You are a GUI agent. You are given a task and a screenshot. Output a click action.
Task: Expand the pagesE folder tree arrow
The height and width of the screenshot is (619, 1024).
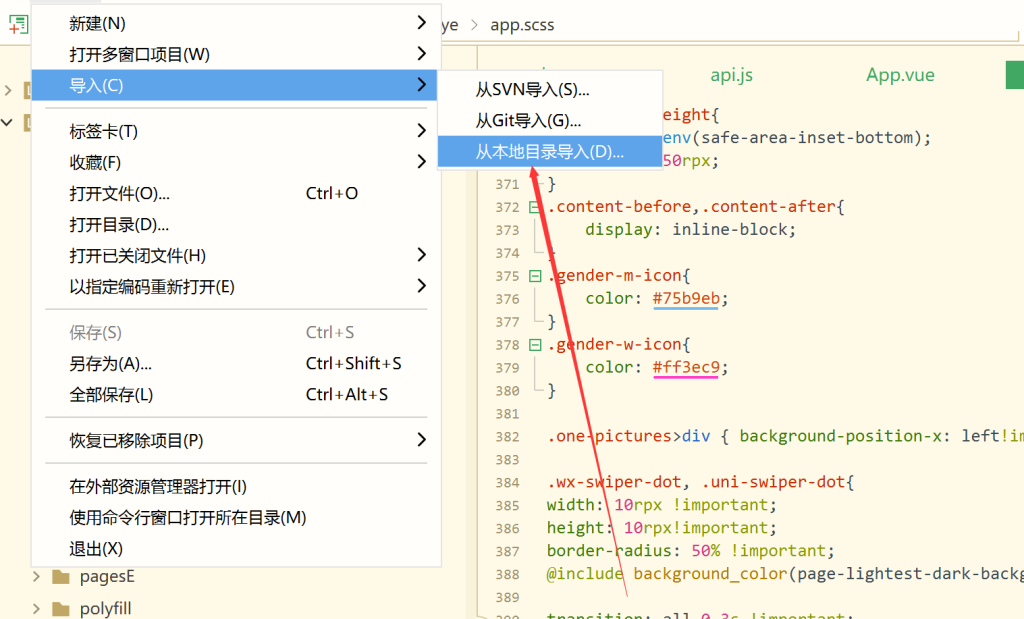click(36, 577)
